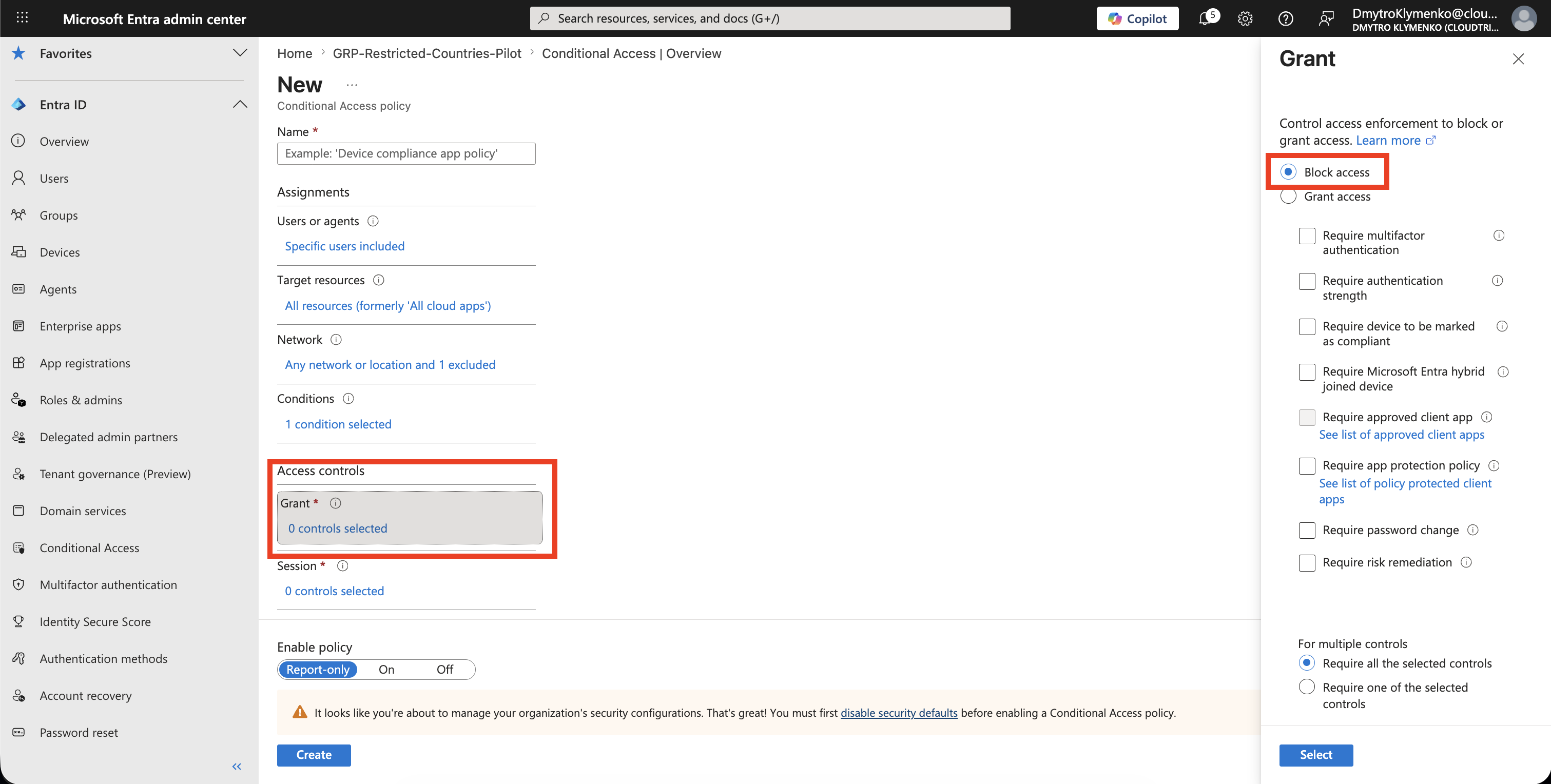Click the Account recovery icon
1551x784 pixels.
(18, 695)
